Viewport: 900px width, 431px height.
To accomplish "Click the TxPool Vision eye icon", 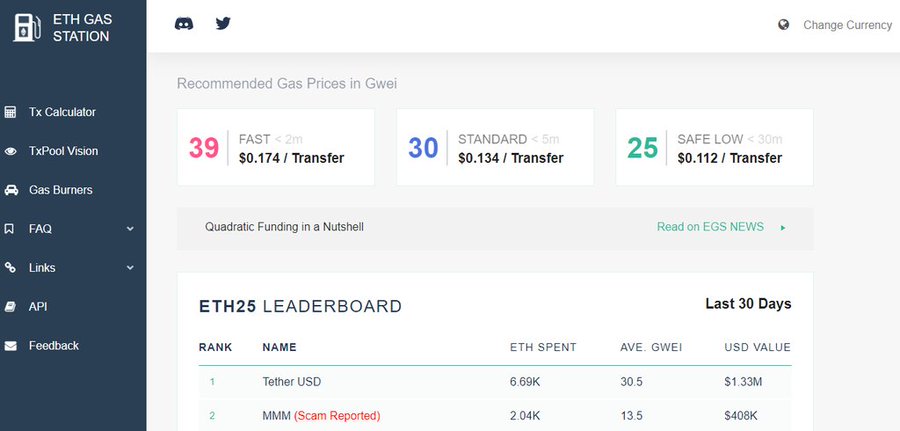I will tap(10, 151).
